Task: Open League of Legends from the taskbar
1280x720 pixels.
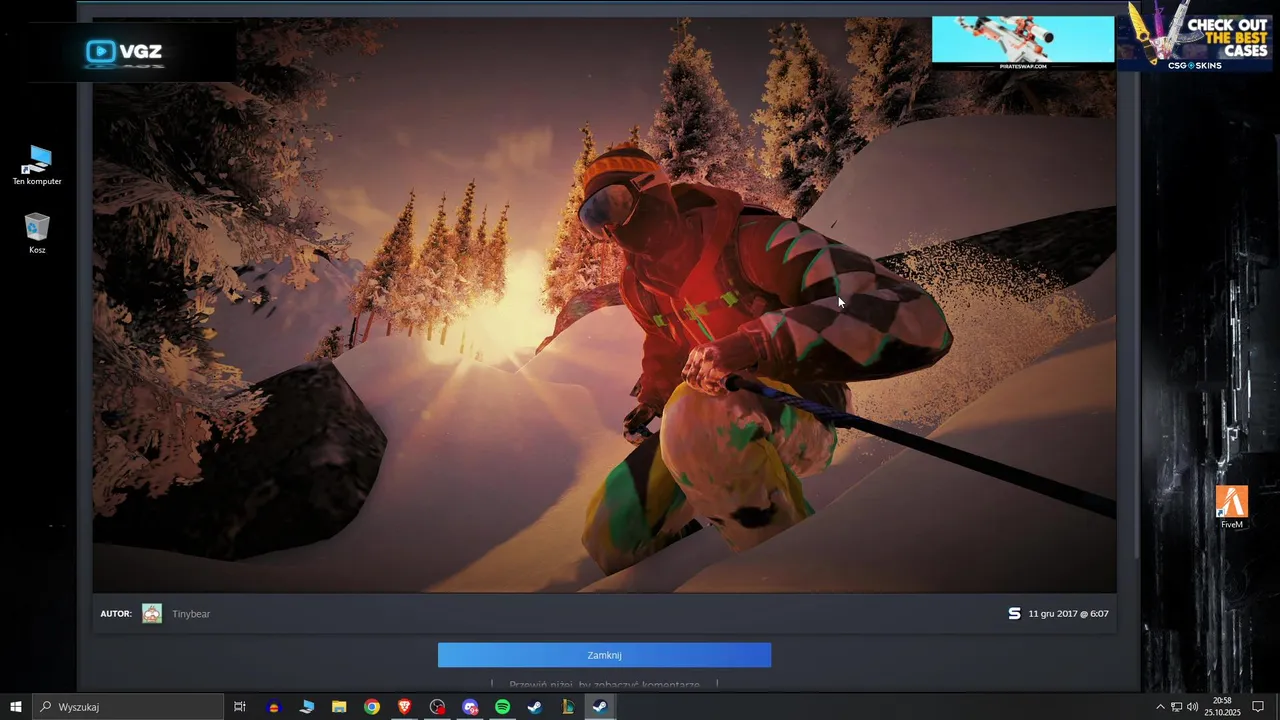Action: coord(567,707)
